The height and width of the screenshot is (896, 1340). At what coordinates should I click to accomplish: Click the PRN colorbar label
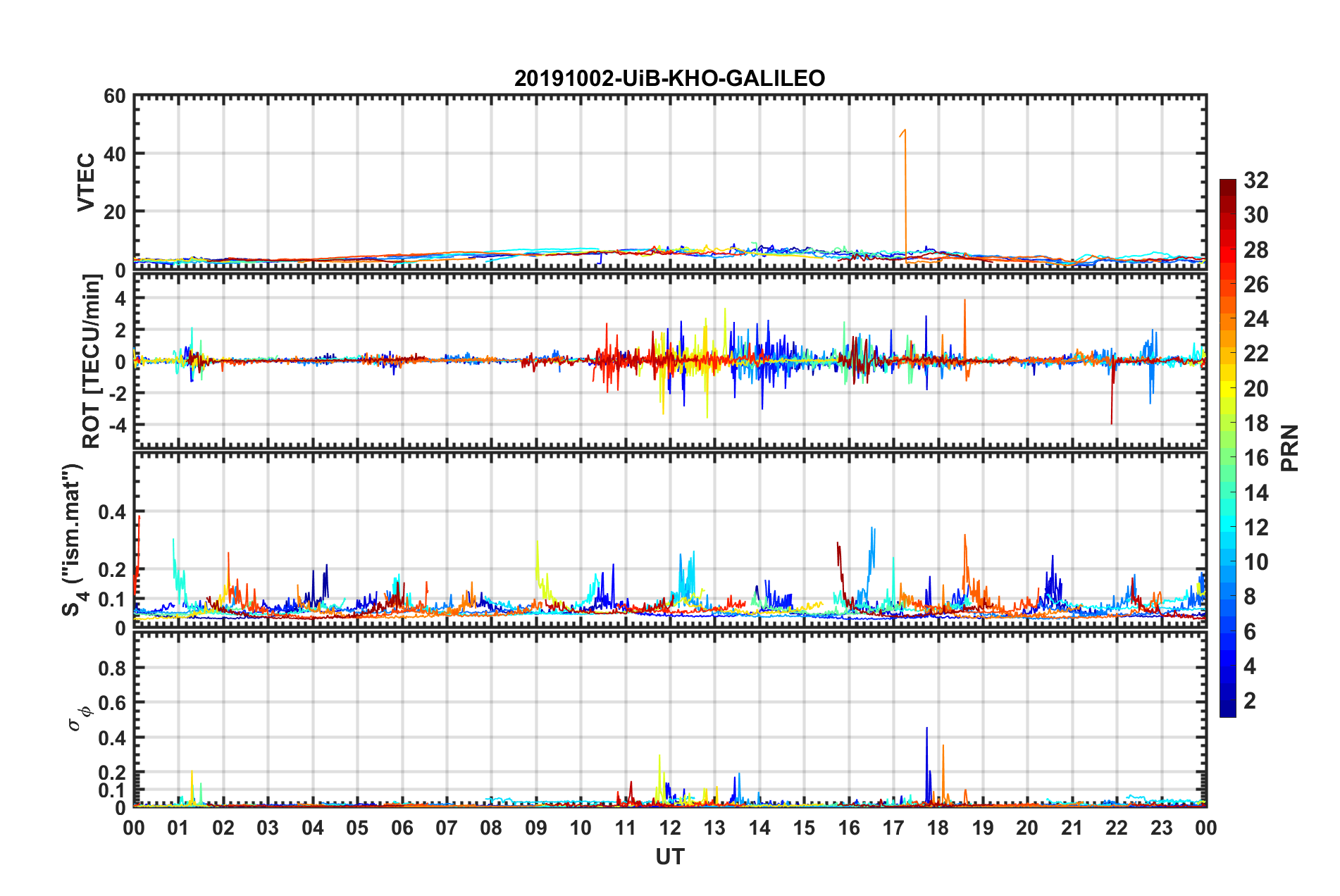point(1289,448)
